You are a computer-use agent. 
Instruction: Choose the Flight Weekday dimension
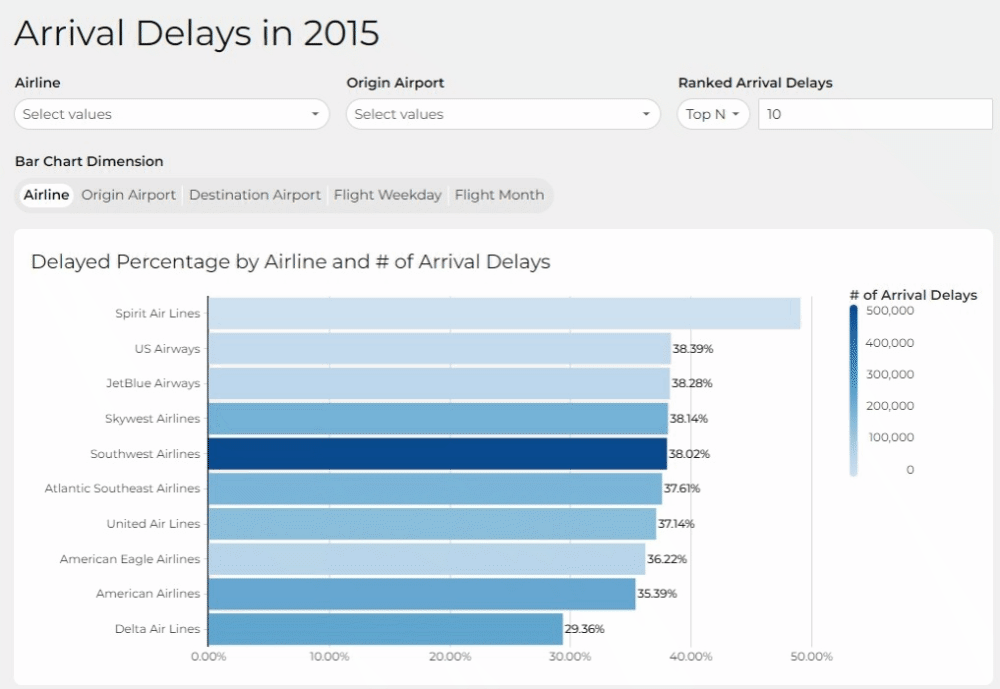387,195
